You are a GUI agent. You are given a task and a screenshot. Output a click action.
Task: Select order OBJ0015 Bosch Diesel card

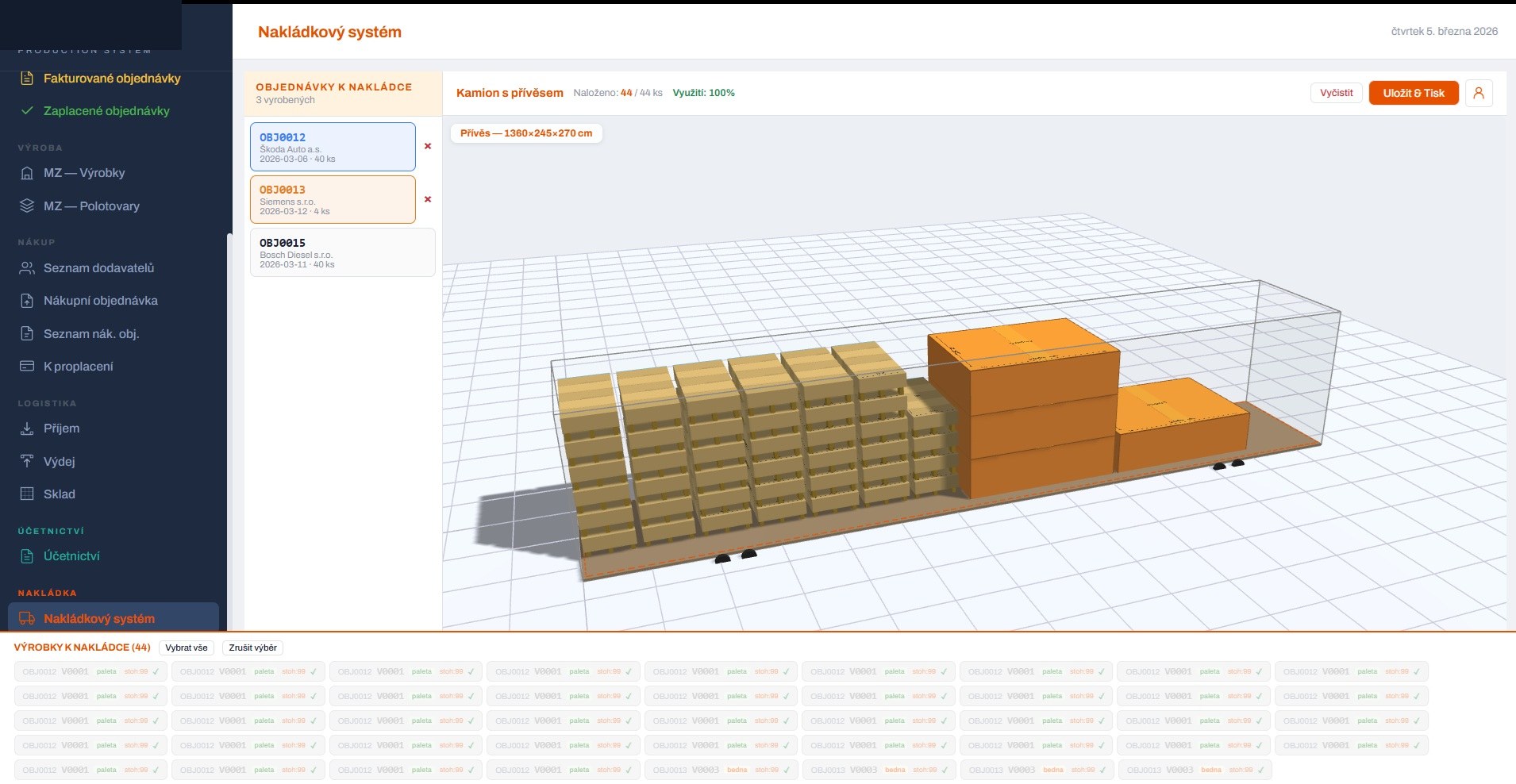[342, 252]
